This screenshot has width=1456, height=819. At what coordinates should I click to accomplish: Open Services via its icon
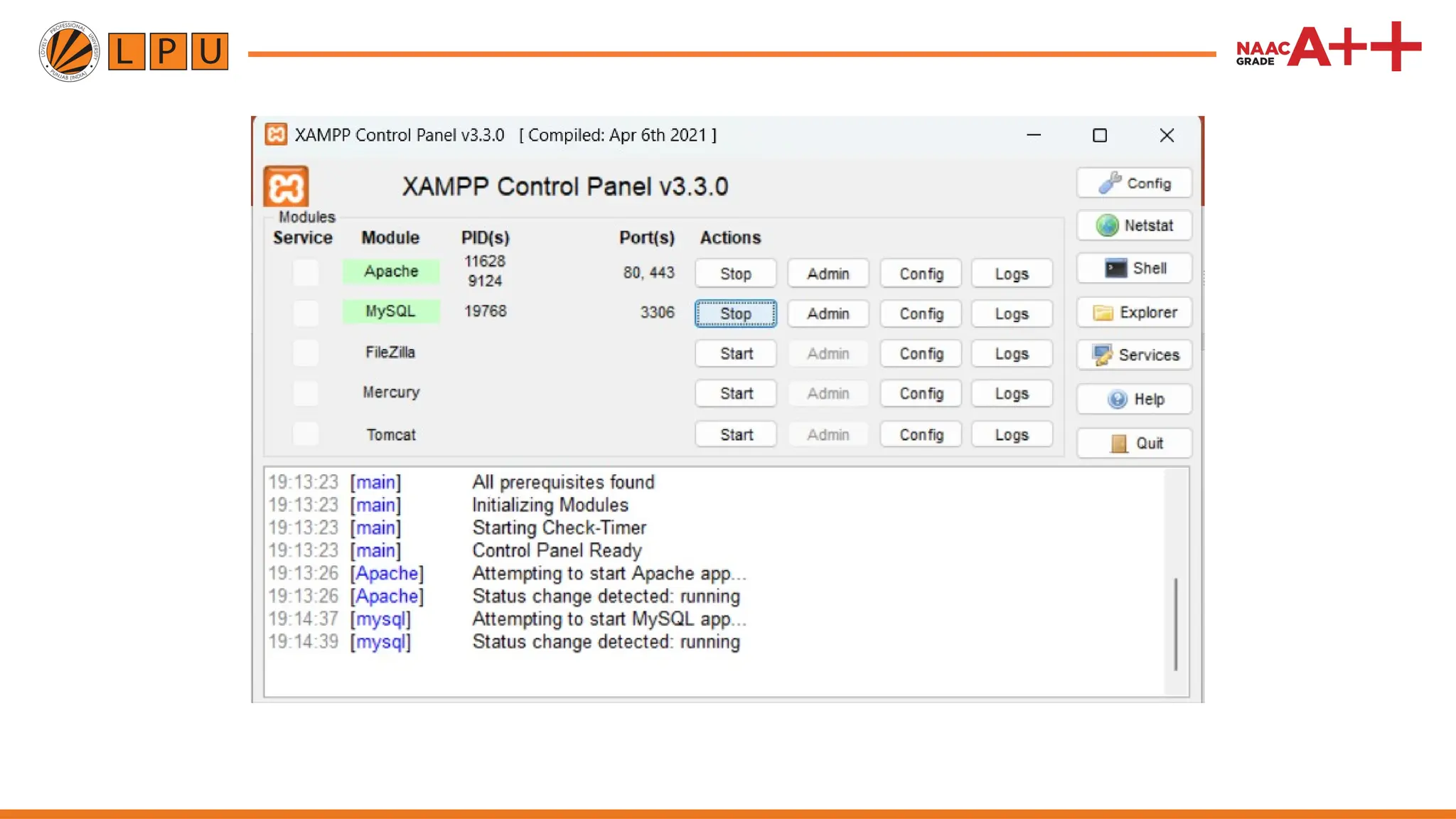pos(1103,355)
